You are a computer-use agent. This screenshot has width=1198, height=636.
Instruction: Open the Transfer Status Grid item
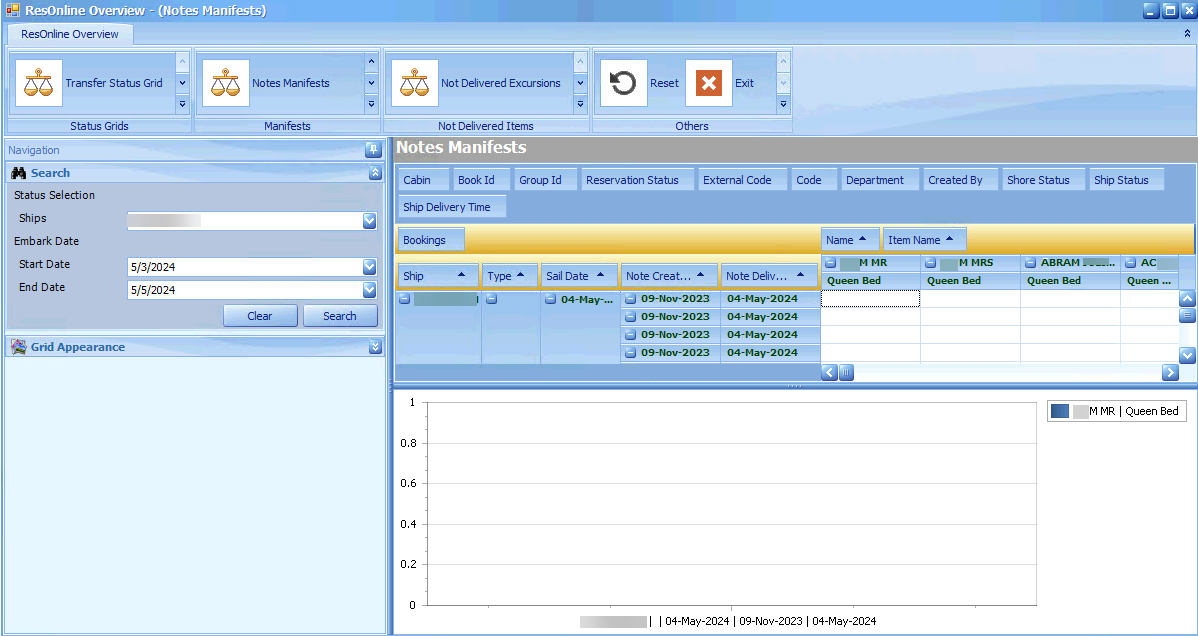click(x=90, y=83)
